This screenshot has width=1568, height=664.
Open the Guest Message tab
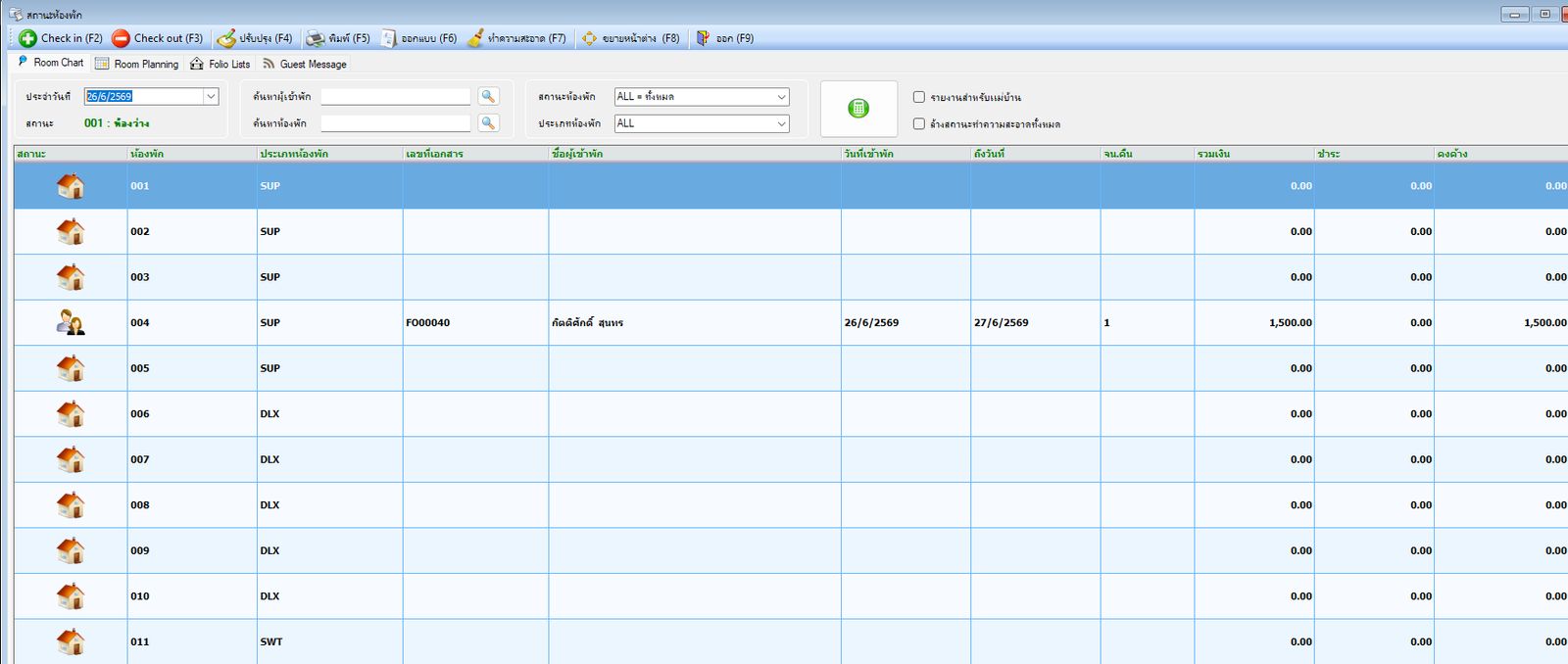(304, 64)
